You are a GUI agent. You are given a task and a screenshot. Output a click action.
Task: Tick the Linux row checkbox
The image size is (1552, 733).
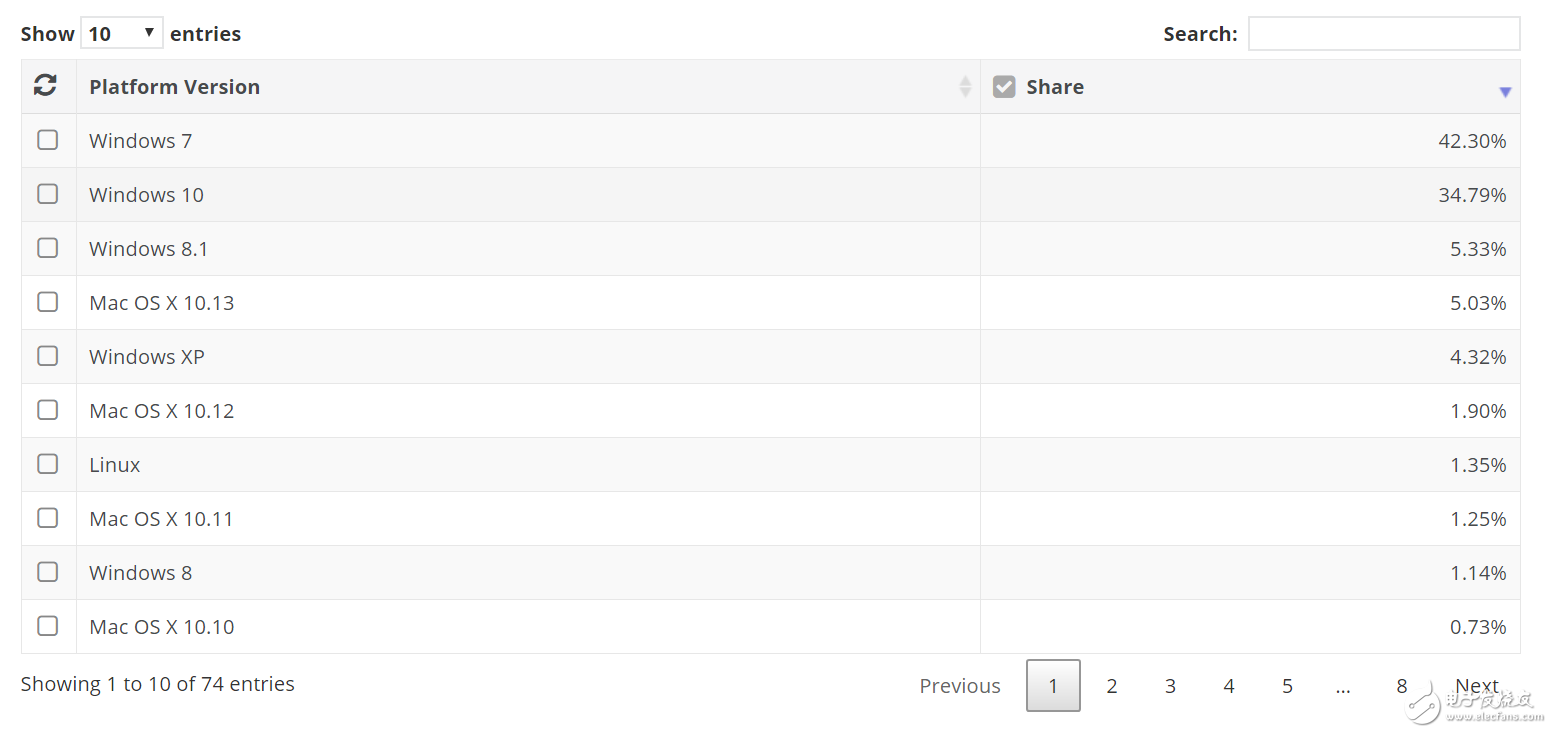pyautogui.click(x=47, y=464)
